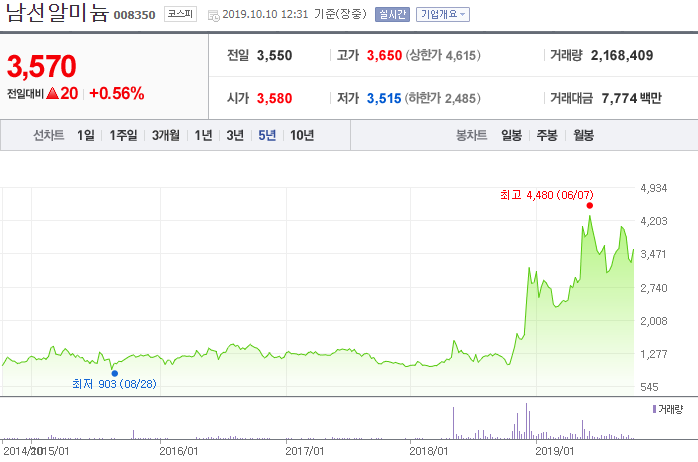This screenshot has width=698, height=462.
Task: Click the 코스피 market badge
Action: tap(180, 14)
